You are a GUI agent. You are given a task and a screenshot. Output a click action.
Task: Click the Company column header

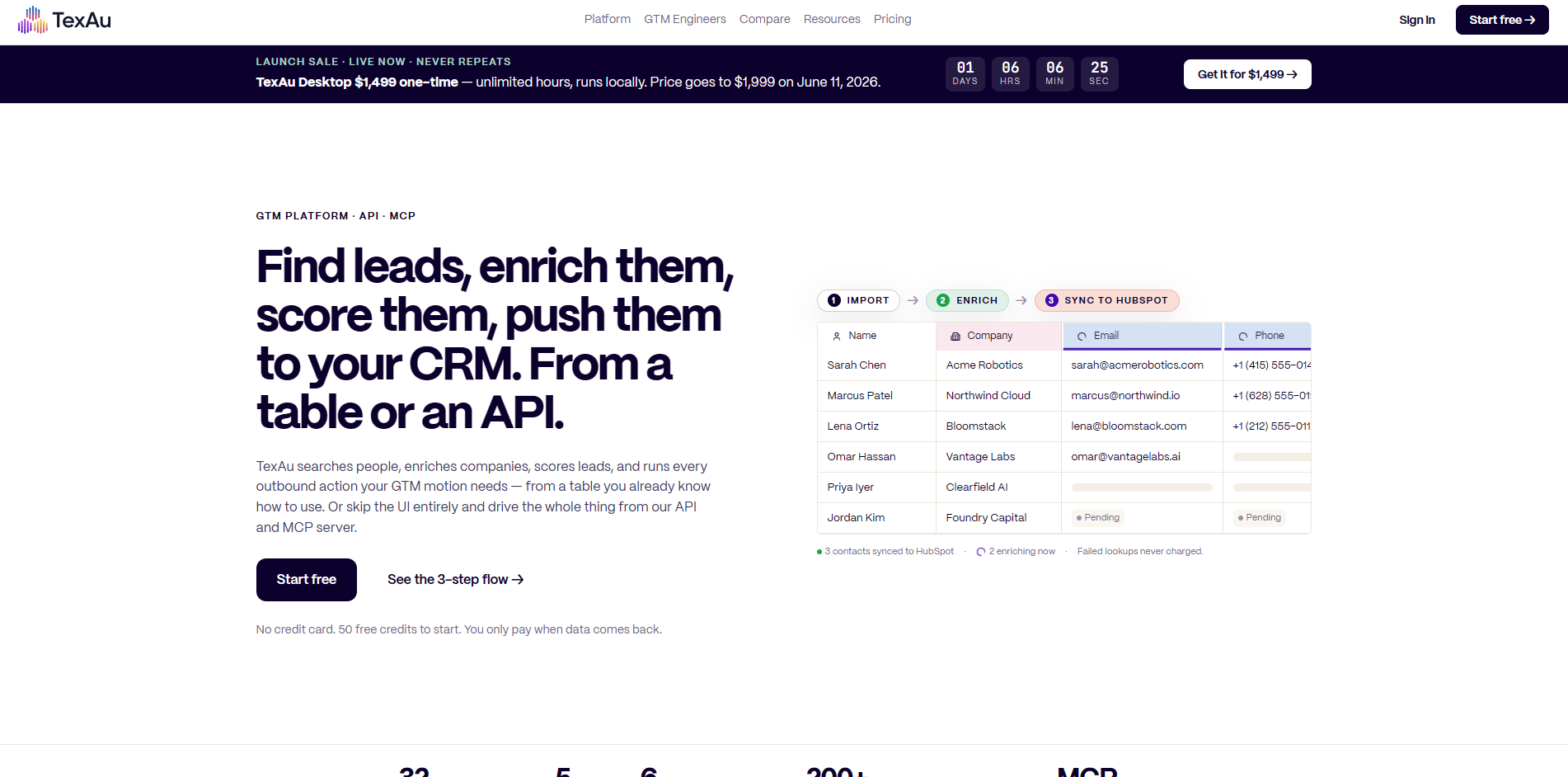pos(998,336)
